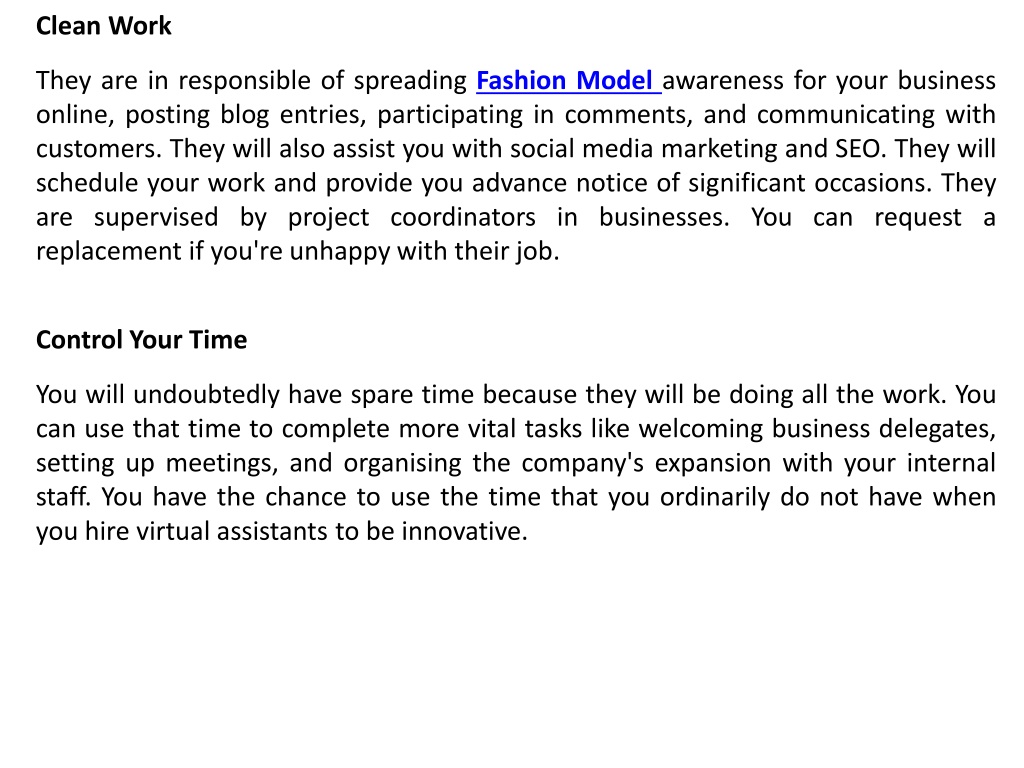Screen dimensions: 1024x768
Task: Click the phrase 'project coordinators'
Action: coord(411,217)
